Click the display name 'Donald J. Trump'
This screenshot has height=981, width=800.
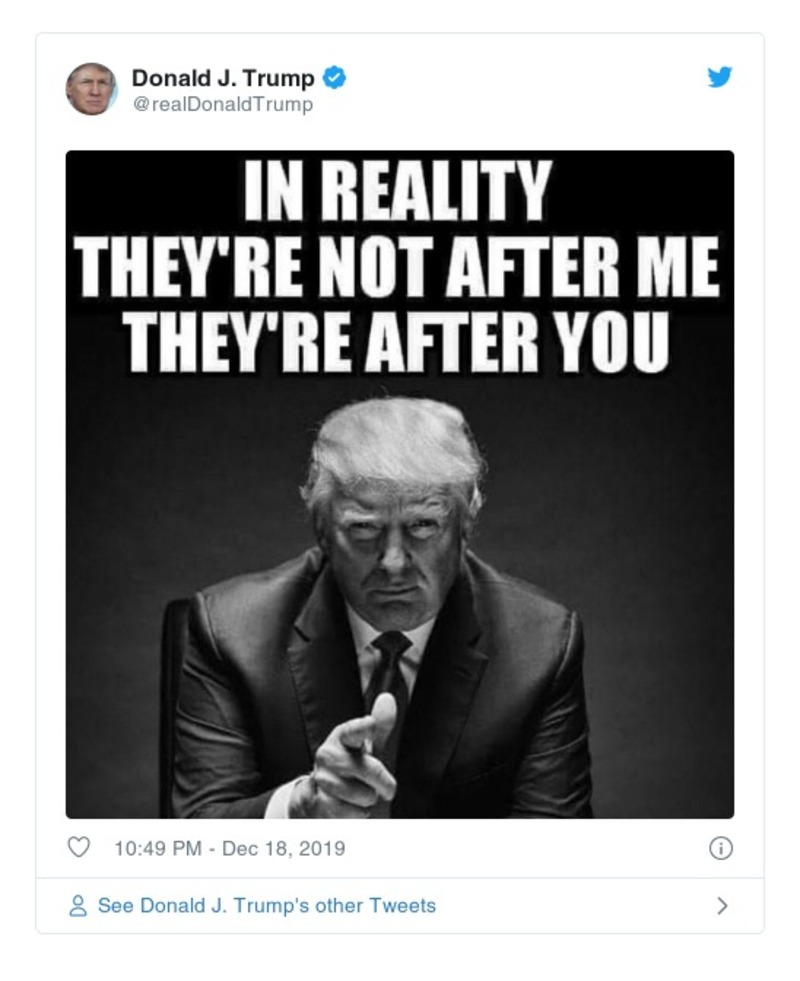click(x=225, y=74)
